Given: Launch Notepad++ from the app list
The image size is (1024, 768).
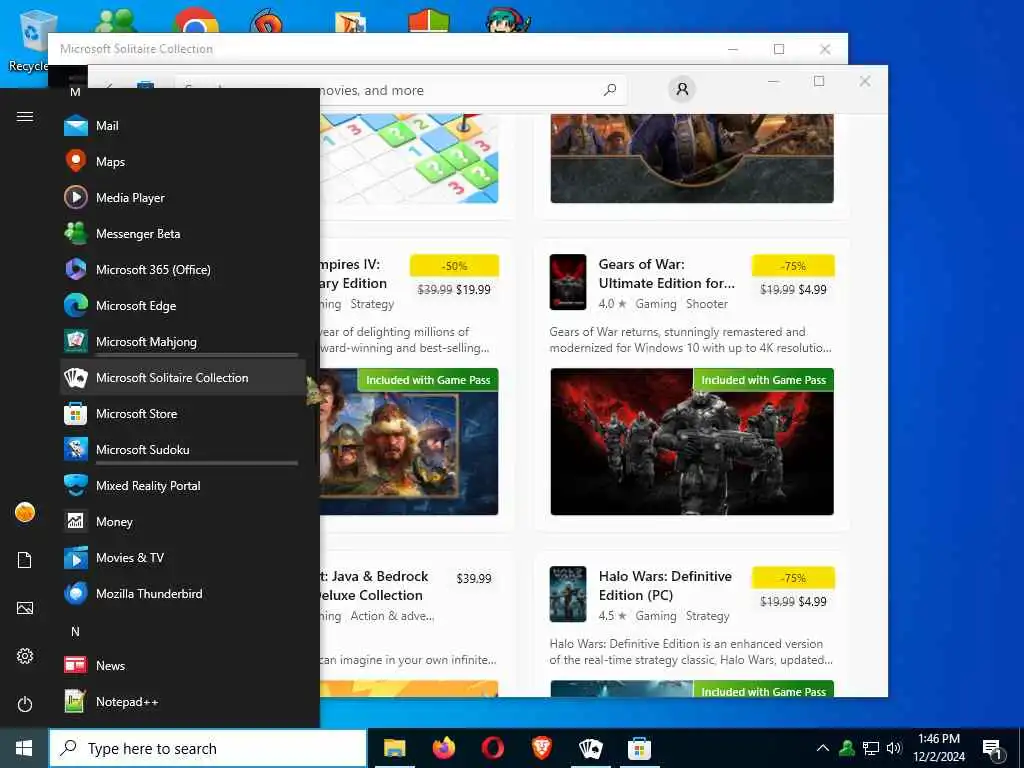Looking at the screenshot, I should 183,701.
